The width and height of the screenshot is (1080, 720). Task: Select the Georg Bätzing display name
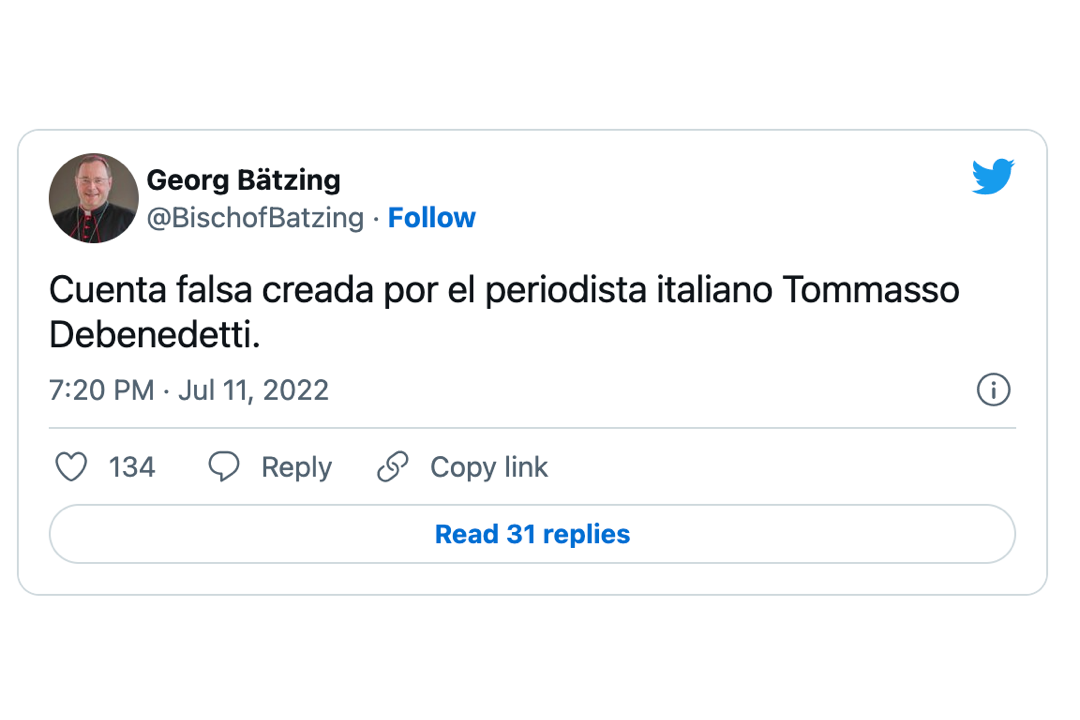pyautogui.click(x=244, y=180)
